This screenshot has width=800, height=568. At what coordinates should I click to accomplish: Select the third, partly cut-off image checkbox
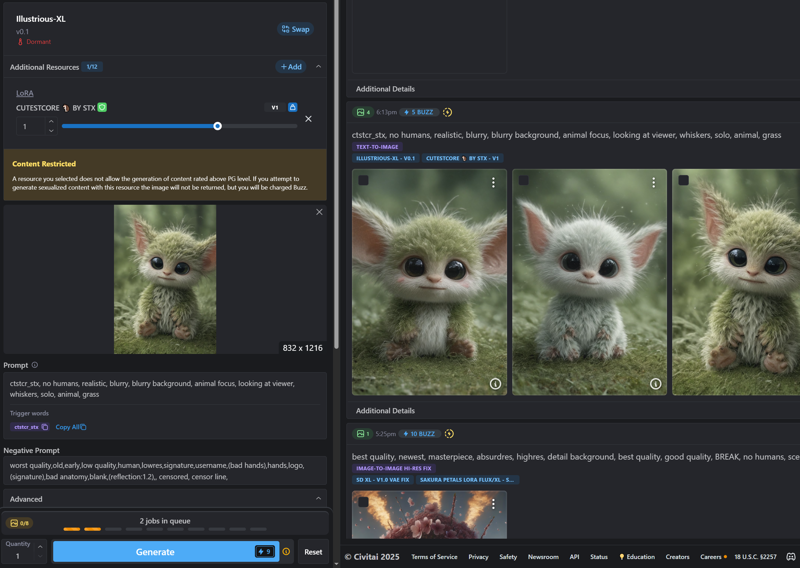tap(684, 180)
